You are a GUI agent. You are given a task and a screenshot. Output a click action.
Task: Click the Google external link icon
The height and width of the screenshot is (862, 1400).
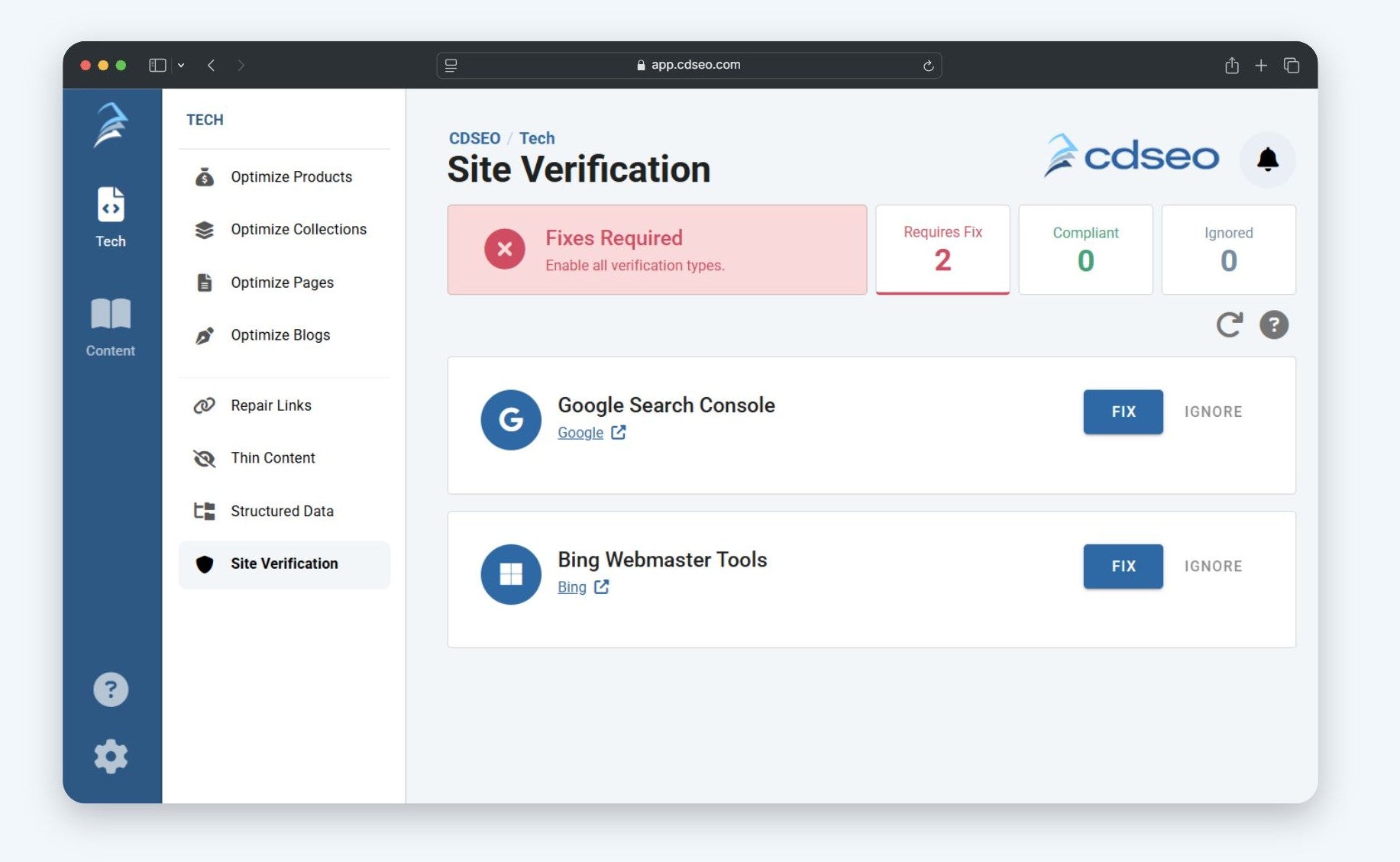[618, 433]
